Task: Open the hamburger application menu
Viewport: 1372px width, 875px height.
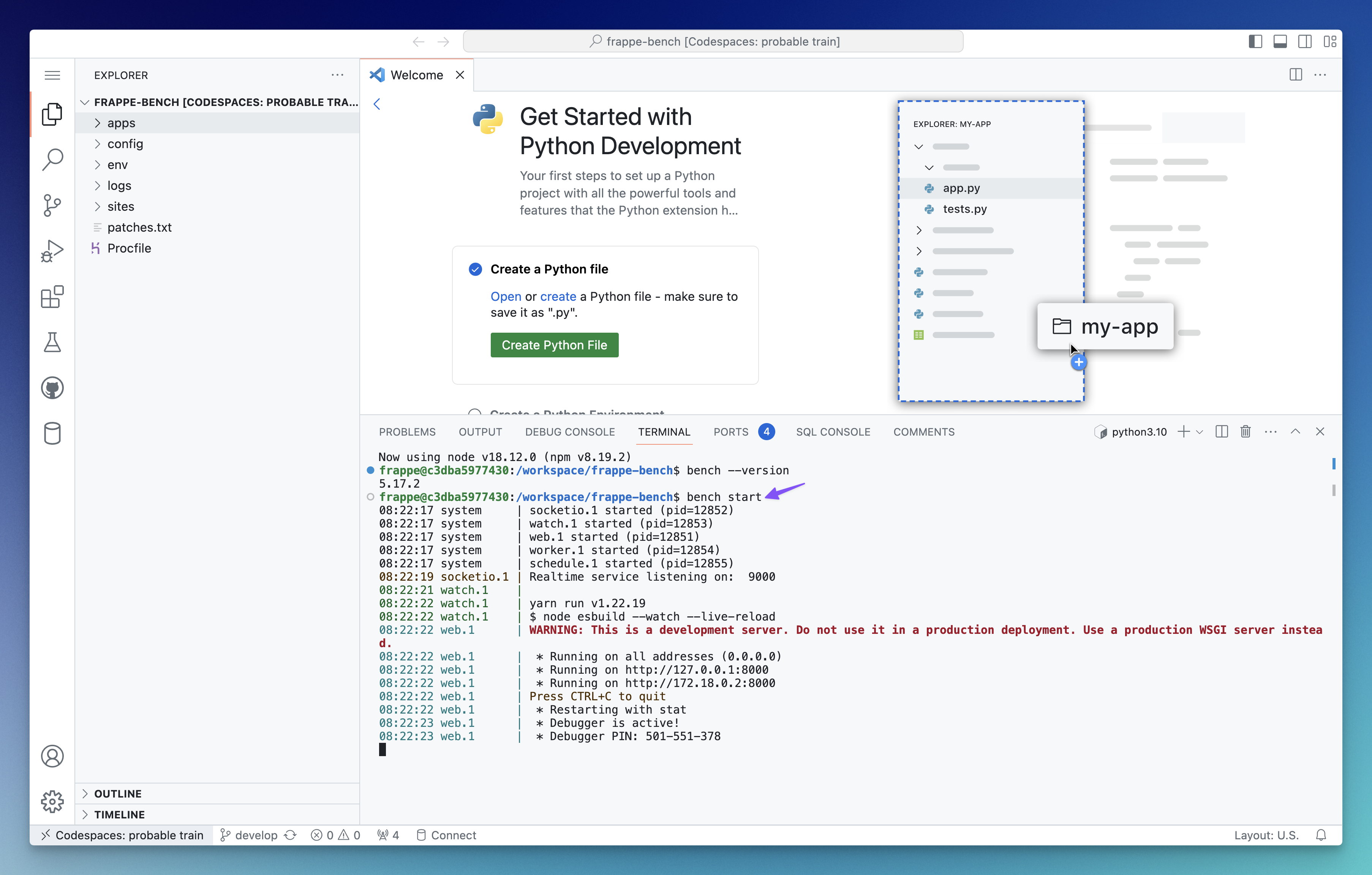Action: (x=52, y=75)
